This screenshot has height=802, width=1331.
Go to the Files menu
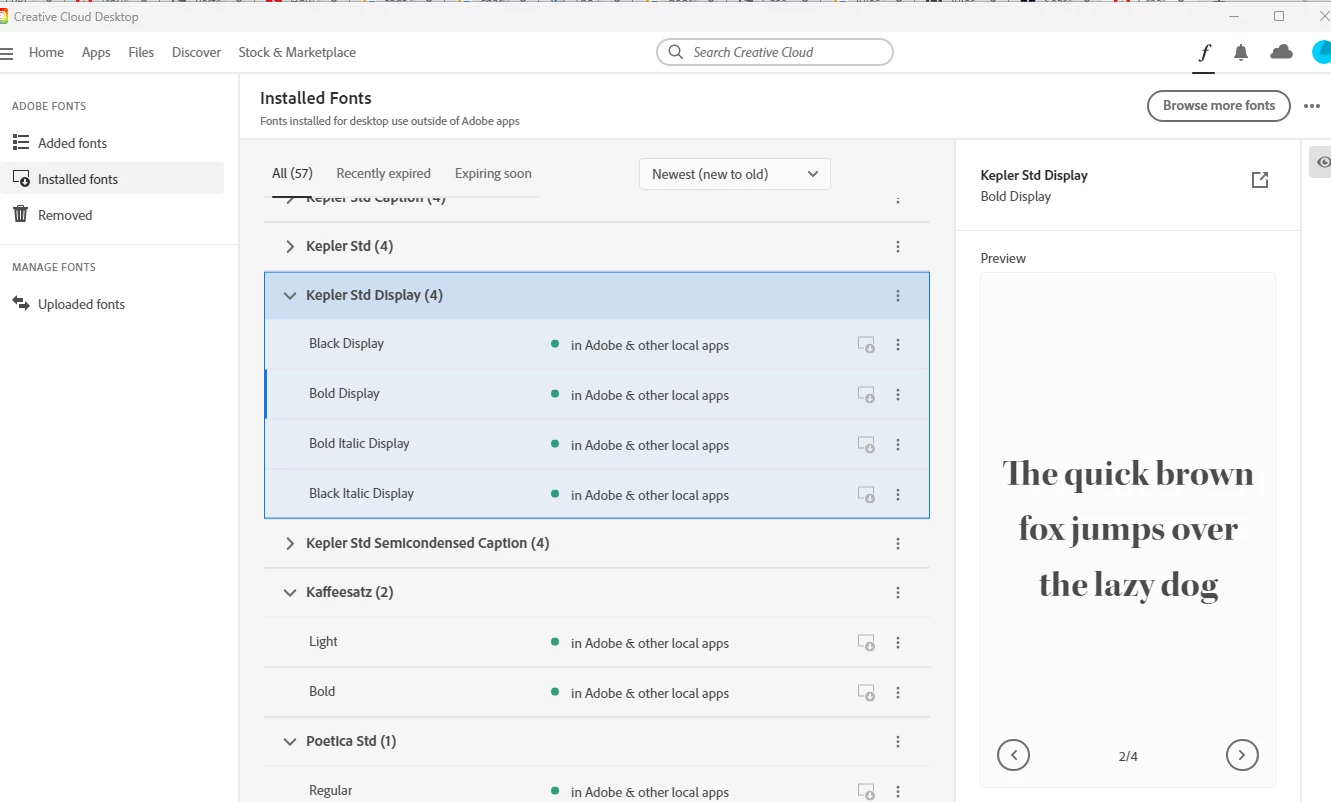(141, 52)
